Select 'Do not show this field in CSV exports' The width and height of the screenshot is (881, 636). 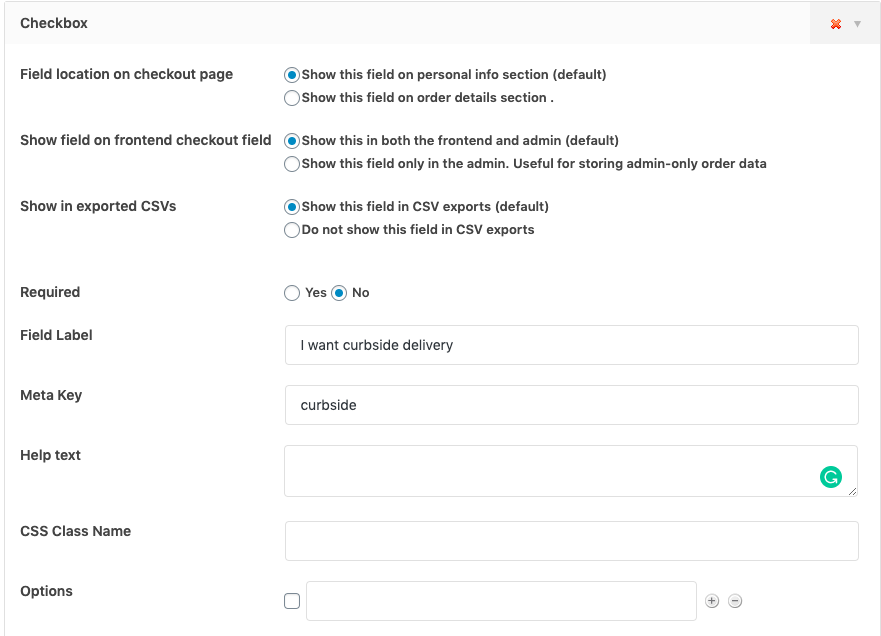[x=292, y=230]
